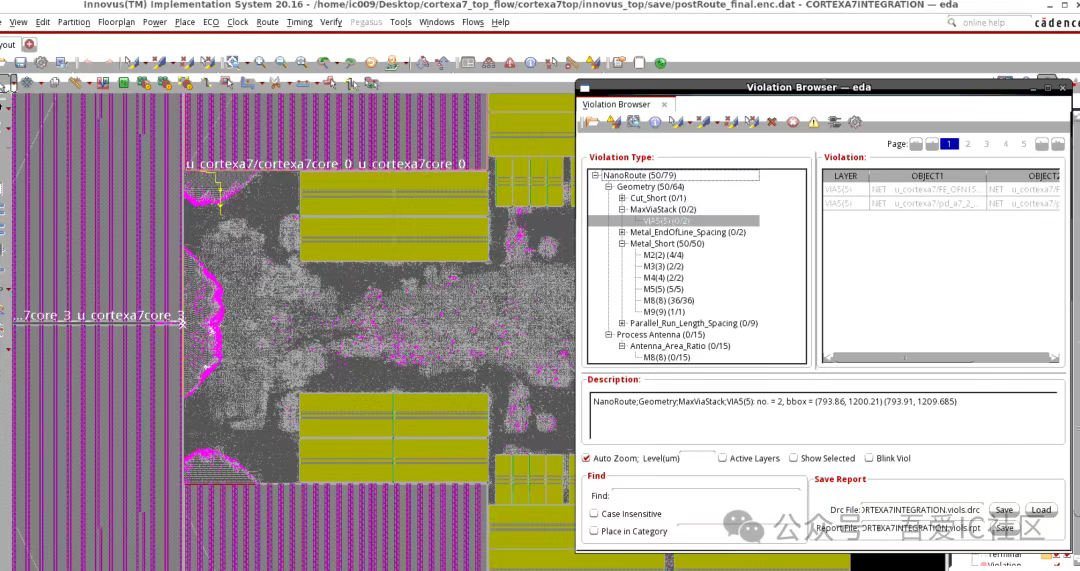Click the red circle clear violations icon
1080x571 pixels.
click(x=793, y=122)
